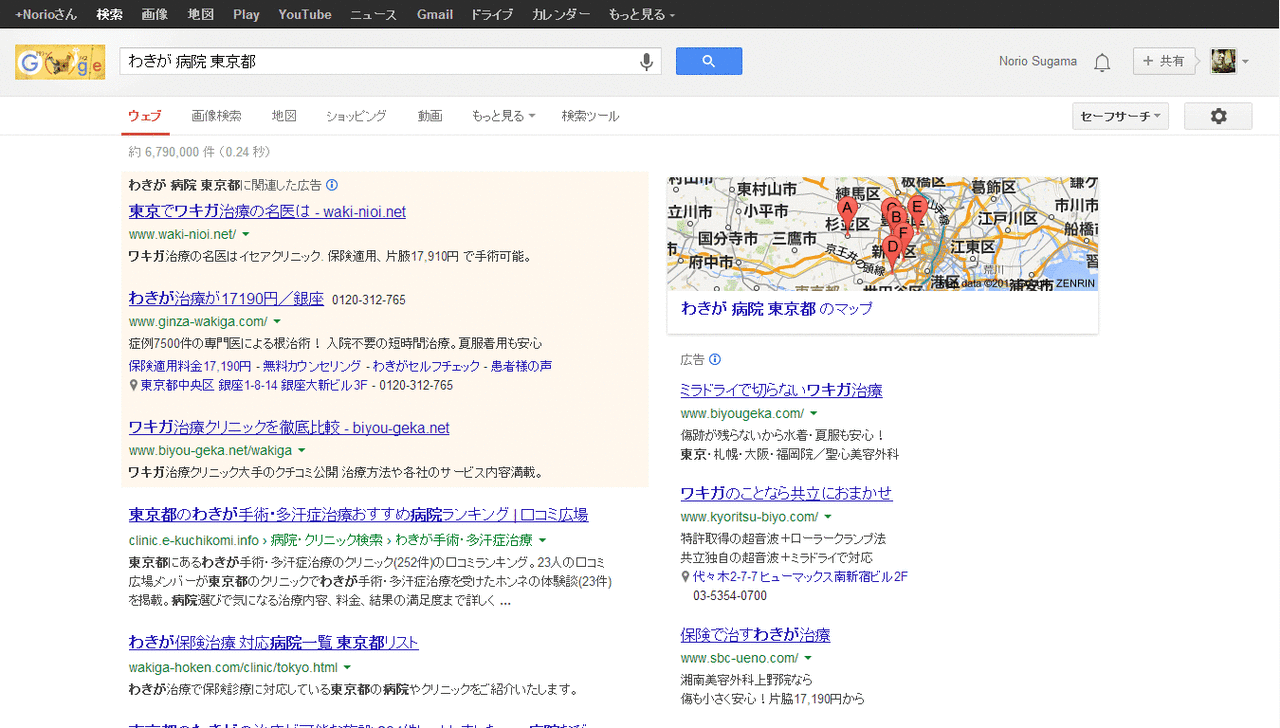Click the + 共有 share button
The width and height of the screenshot is (1280, 728).
click(1164, 61)
